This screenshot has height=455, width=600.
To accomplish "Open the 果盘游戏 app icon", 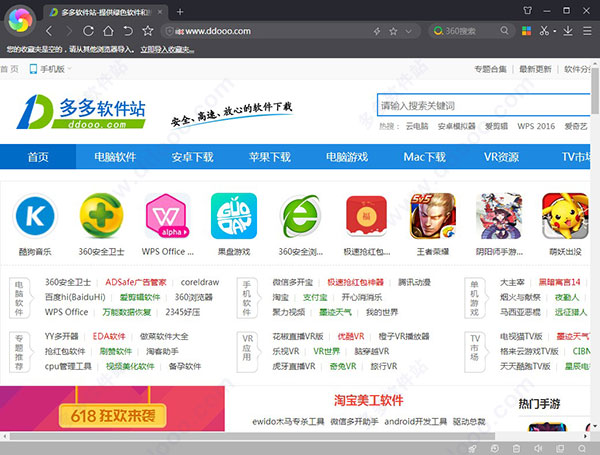I will [x=234, y=216].
